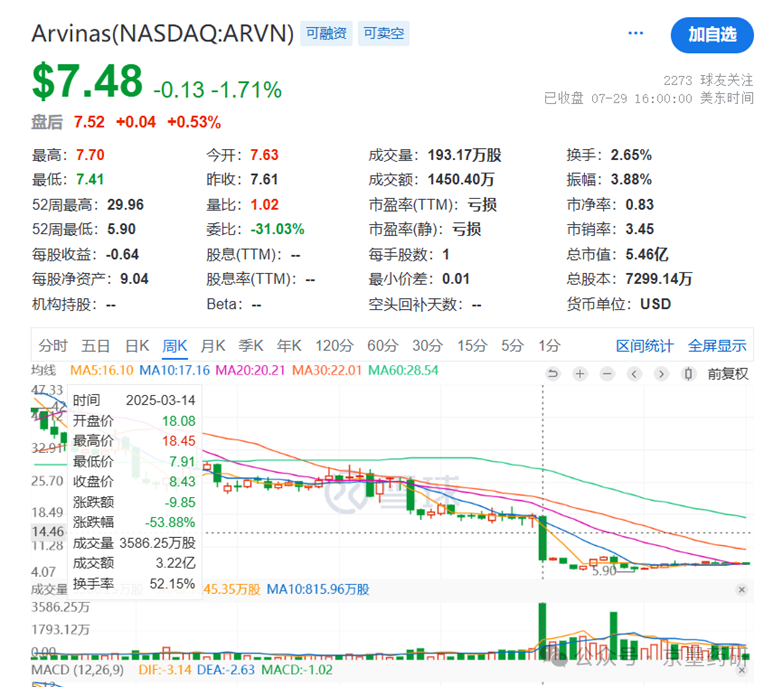
Task: Click the tallest green volume bar
Action: click(x=542, y=631)
